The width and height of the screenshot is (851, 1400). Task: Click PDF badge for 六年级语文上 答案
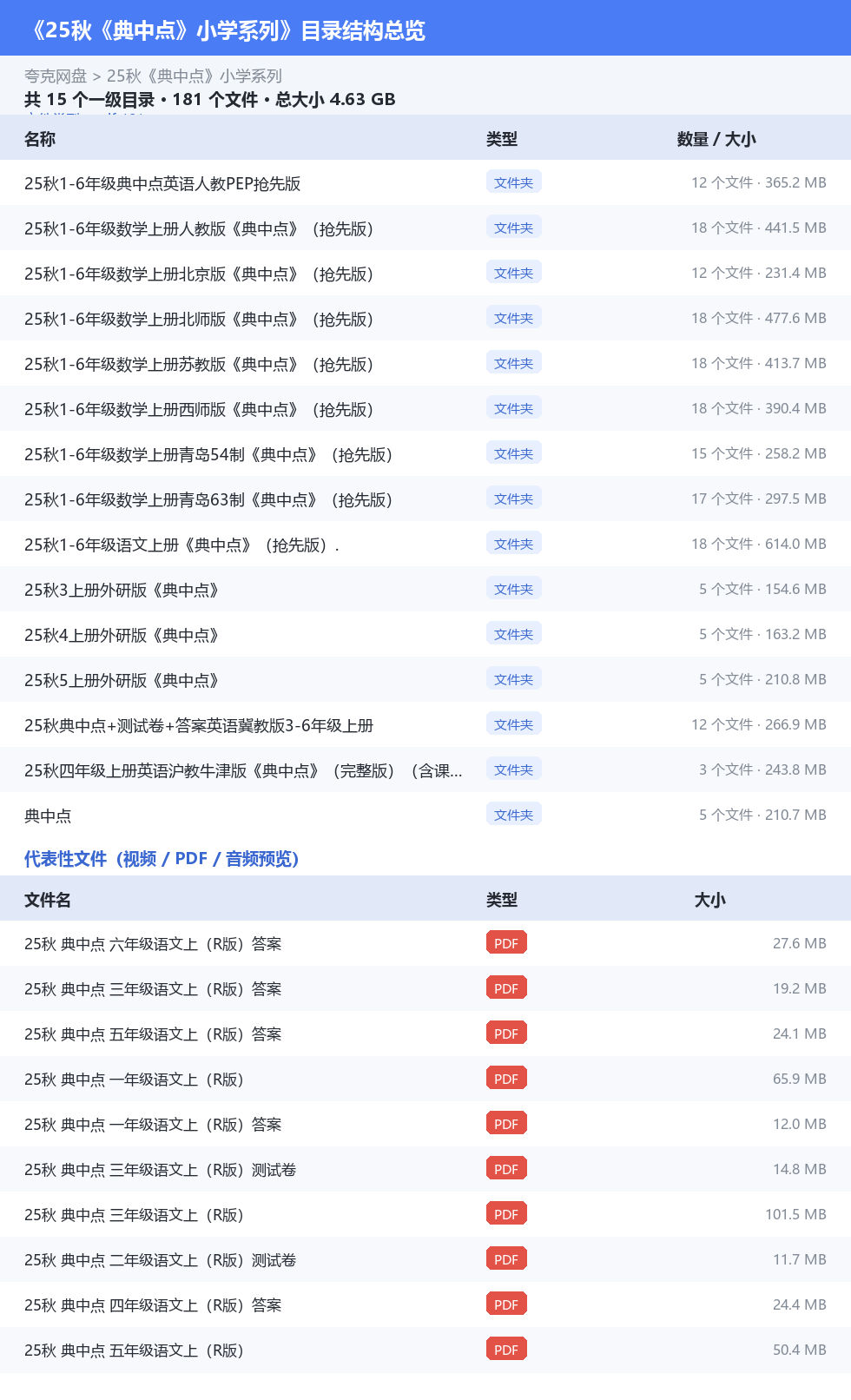tap(506, 943)
